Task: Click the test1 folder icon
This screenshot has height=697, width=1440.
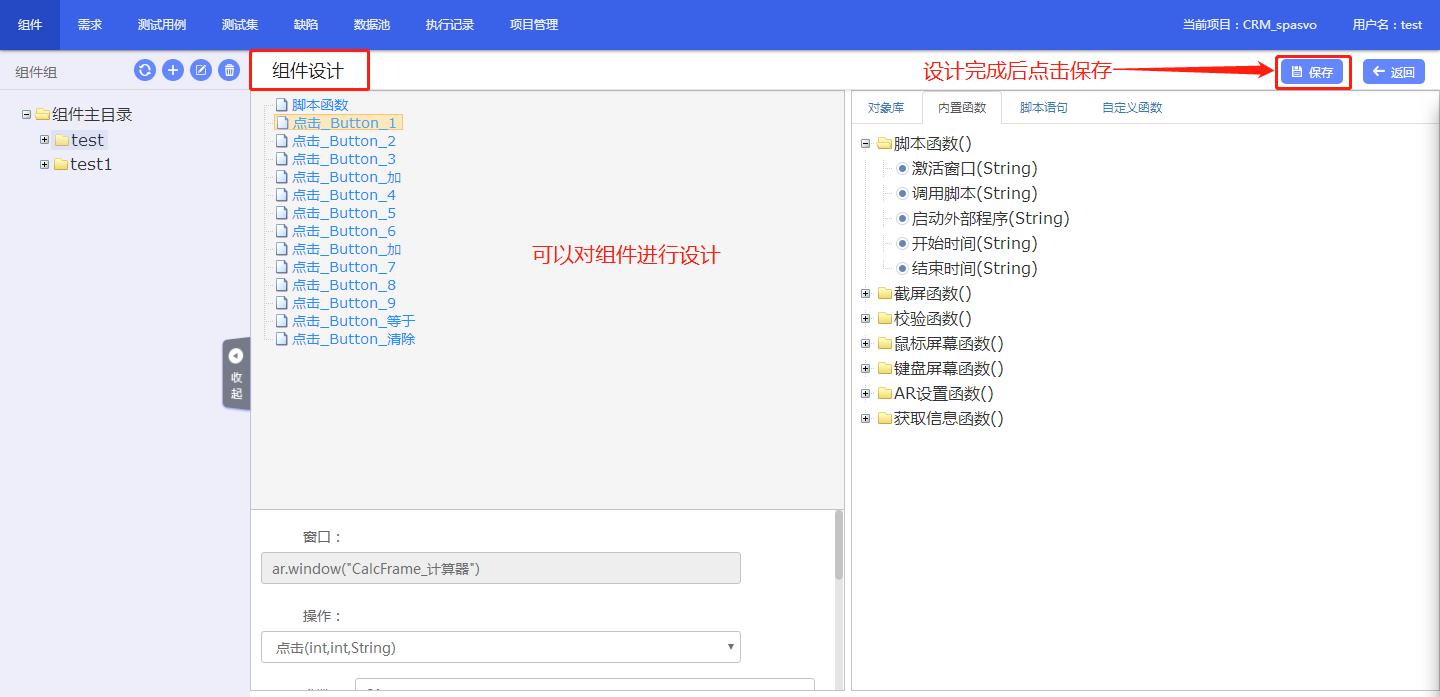Action: pyautogui.click(x=61, y=164)
